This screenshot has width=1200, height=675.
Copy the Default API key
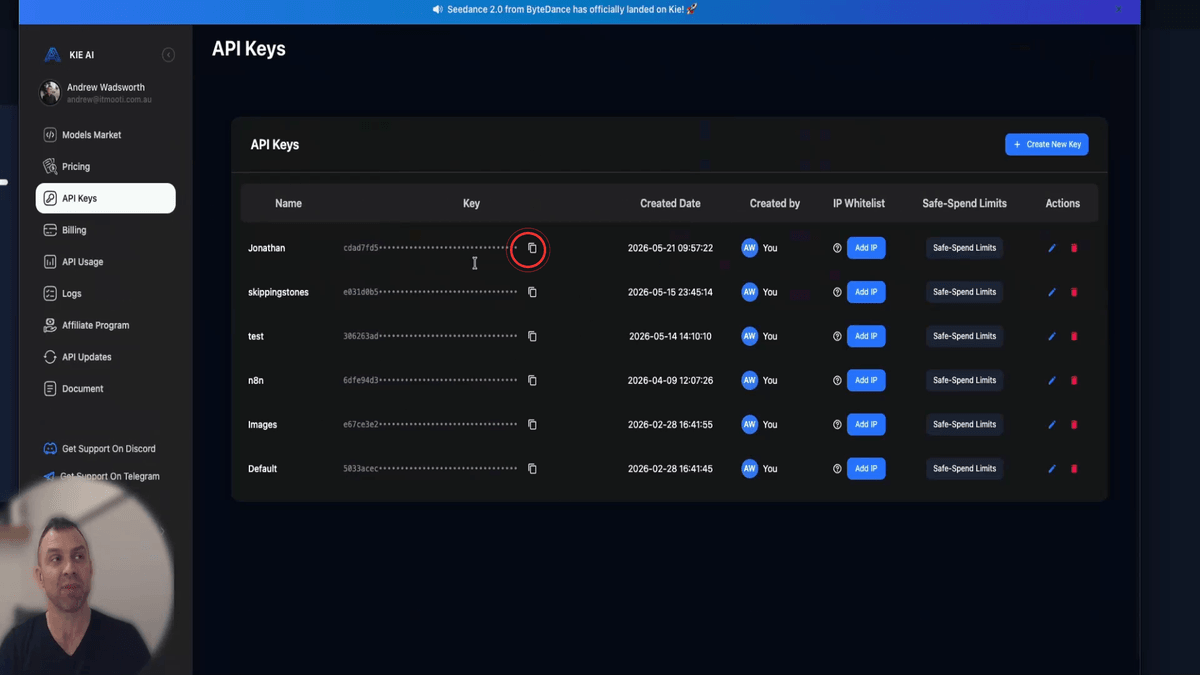[532, 468]
